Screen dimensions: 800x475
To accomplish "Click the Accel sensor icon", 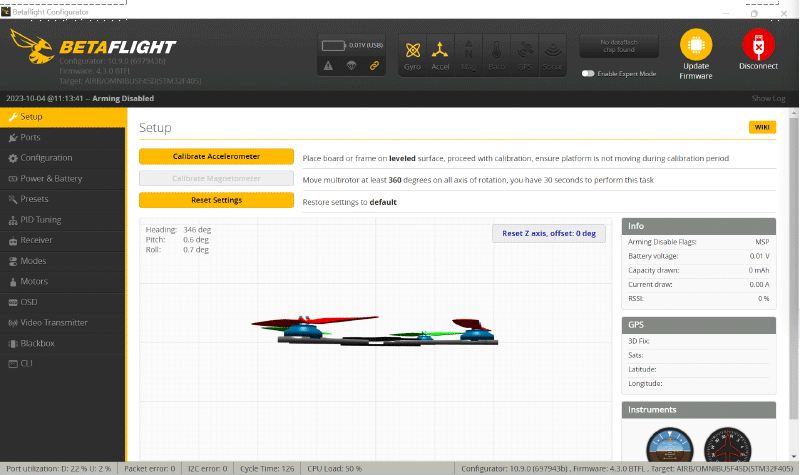I will click(x=440, y=52).
